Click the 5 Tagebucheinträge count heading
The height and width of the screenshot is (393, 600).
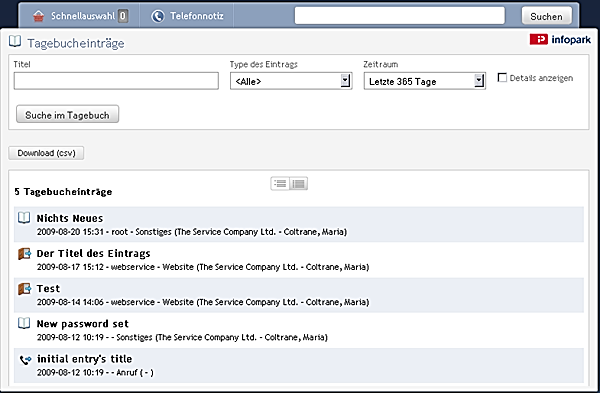pos(63,192)
